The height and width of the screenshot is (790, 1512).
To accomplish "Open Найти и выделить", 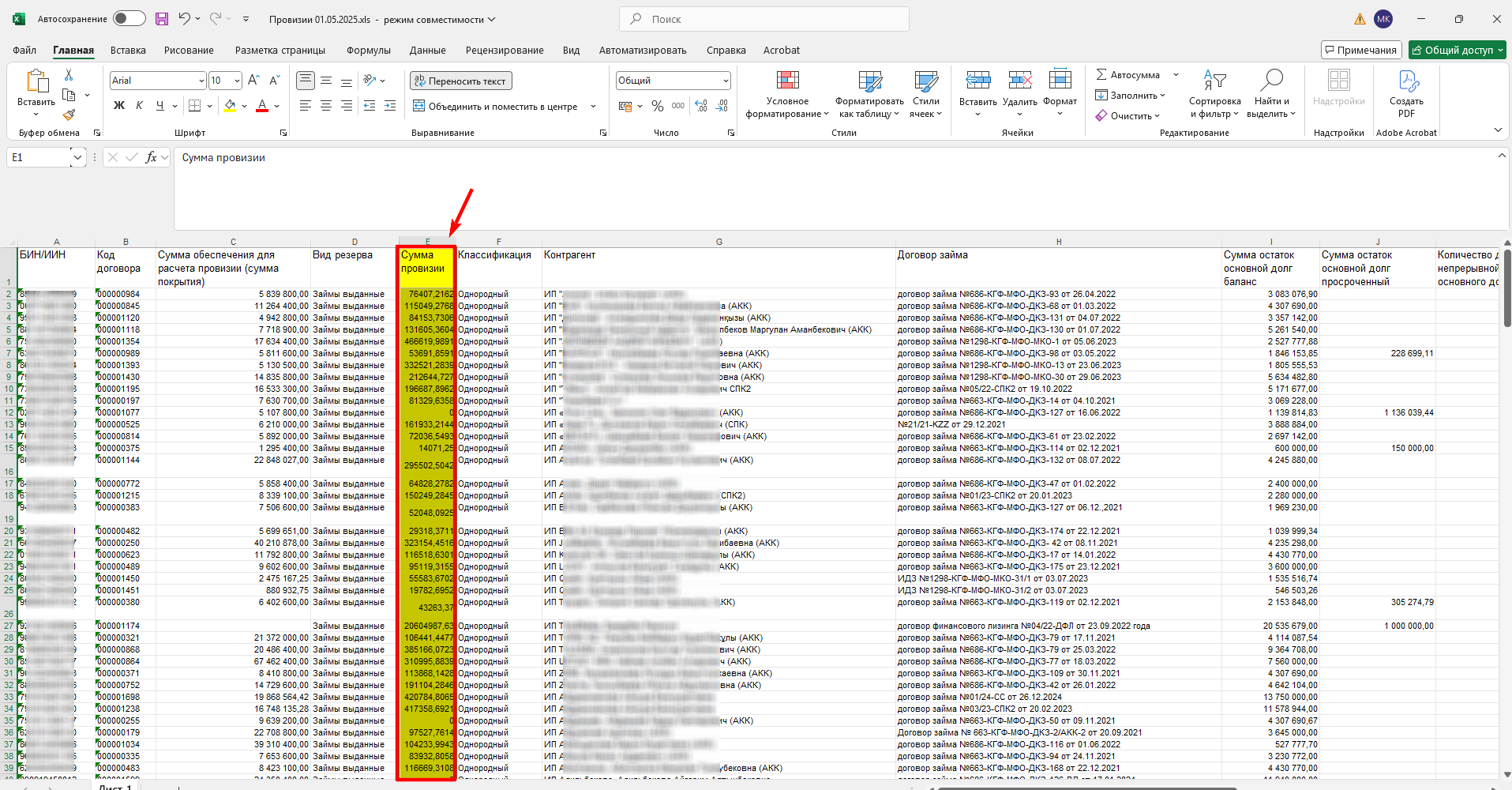I will pyautogui.click(x=1271, y=95).
